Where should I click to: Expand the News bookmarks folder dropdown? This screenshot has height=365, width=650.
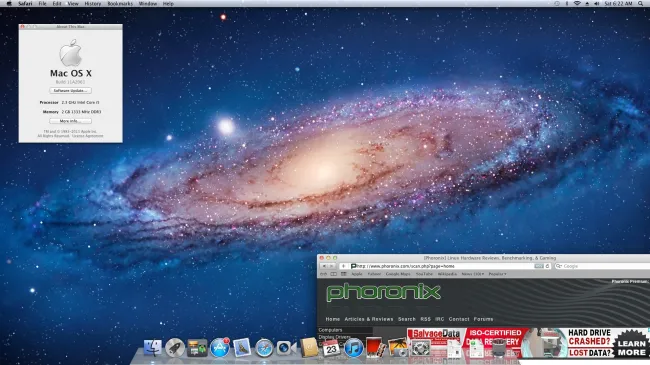pos(473,274)
